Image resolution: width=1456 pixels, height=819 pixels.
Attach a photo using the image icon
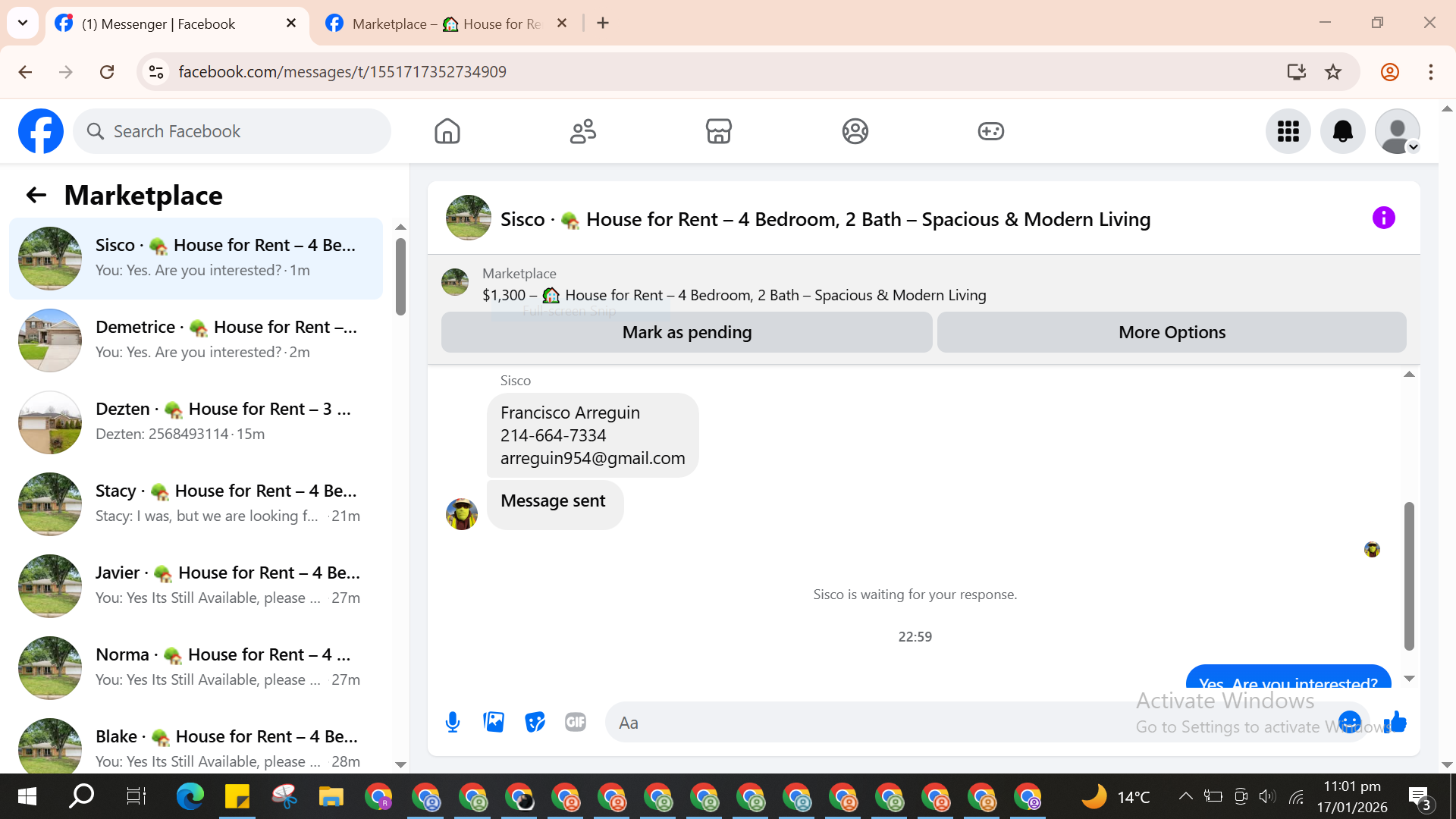coord(494,722)
